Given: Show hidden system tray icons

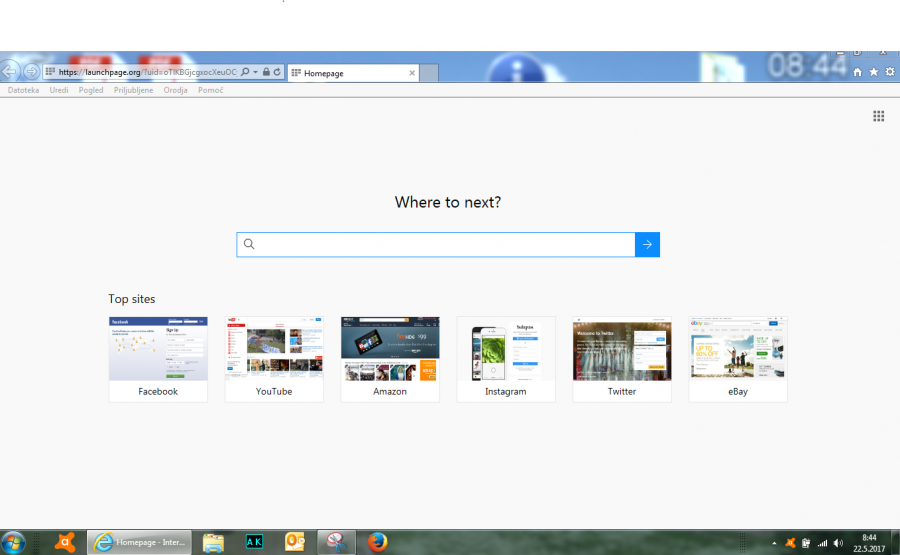Looking at the screenshot, I should pyautogui.click(x=773, y=543).
